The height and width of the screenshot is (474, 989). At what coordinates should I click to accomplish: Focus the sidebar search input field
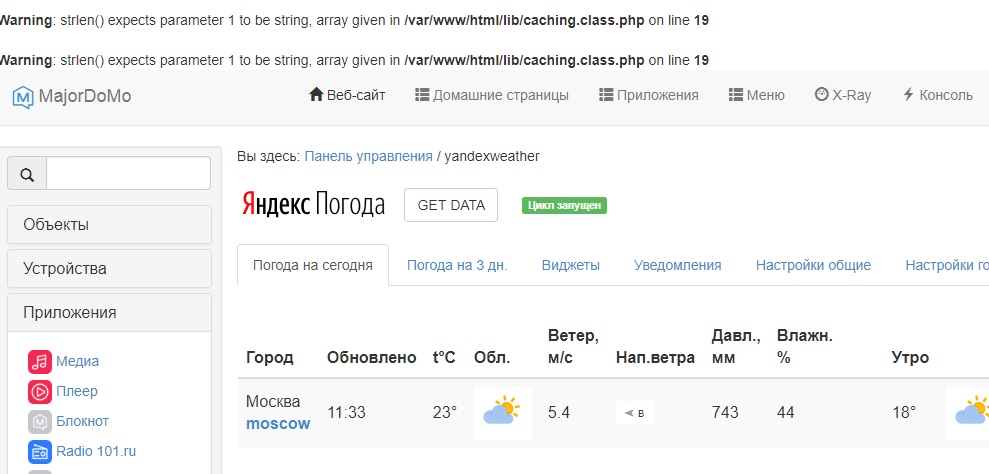click(128, 173)
